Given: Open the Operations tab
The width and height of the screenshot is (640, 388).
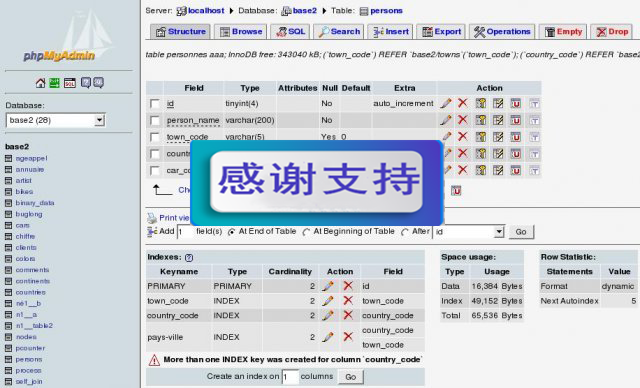Looking at the screenshot, I should click(502, 31).
